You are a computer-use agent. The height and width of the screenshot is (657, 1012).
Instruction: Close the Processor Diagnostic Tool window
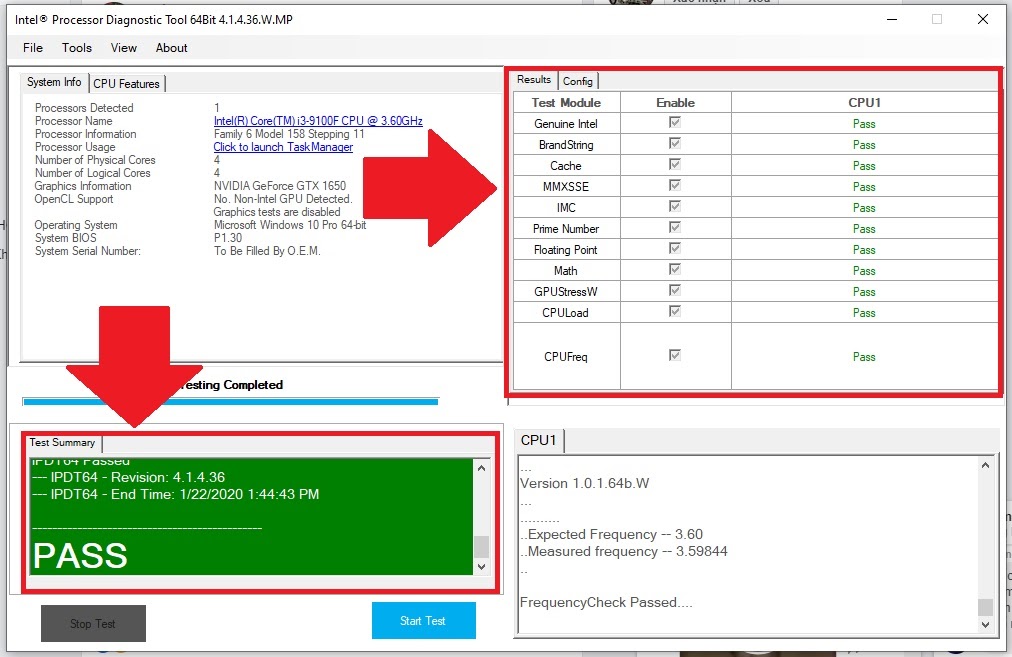pos(983,19)
